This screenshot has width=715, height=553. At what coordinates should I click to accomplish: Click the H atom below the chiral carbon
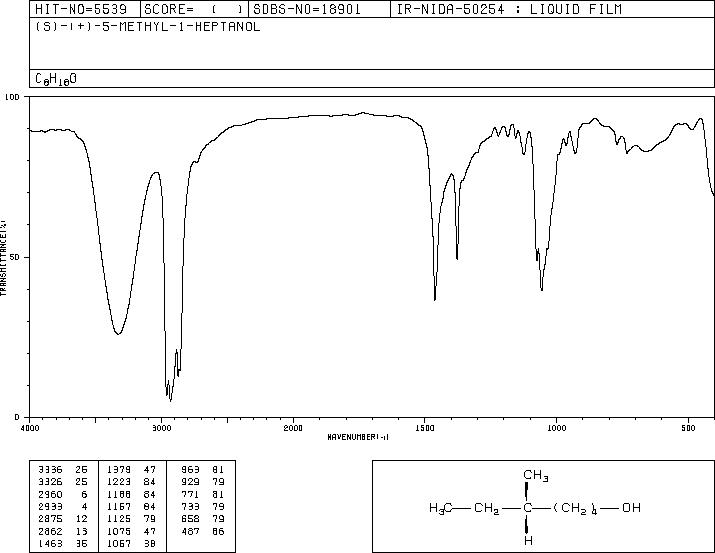pyautogui.click(x=528, y=541)
